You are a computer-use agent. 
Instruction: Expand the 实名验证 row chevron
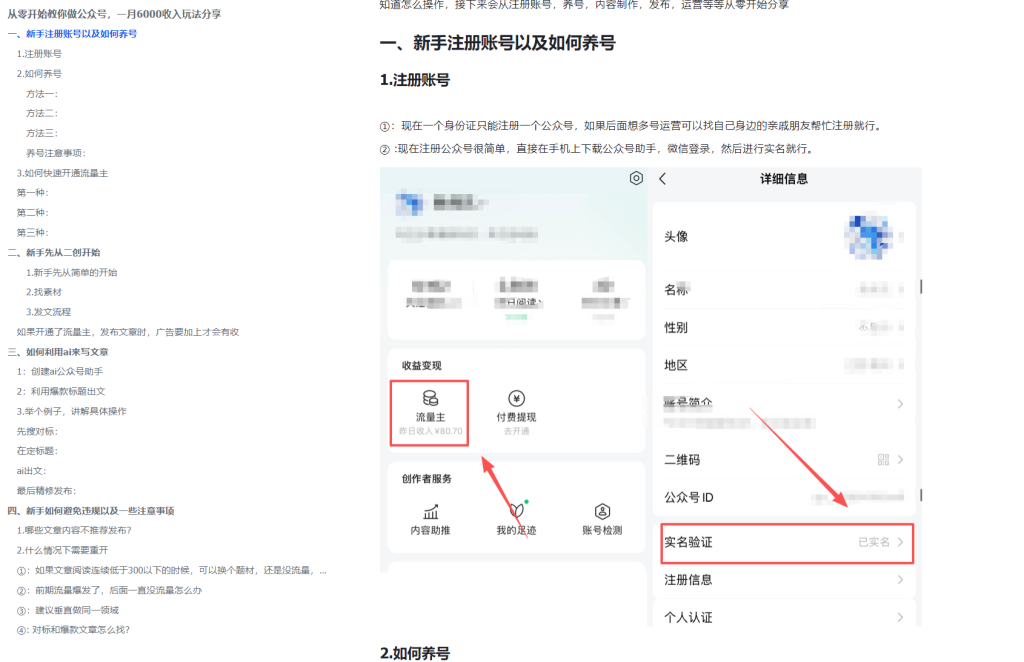(900, 542)
